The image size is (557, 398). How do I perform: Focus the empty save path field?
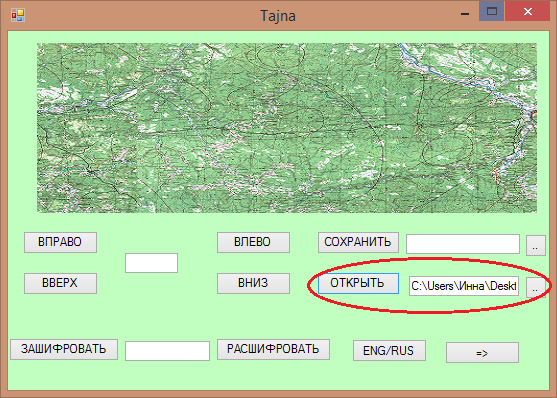click(463, 244)
